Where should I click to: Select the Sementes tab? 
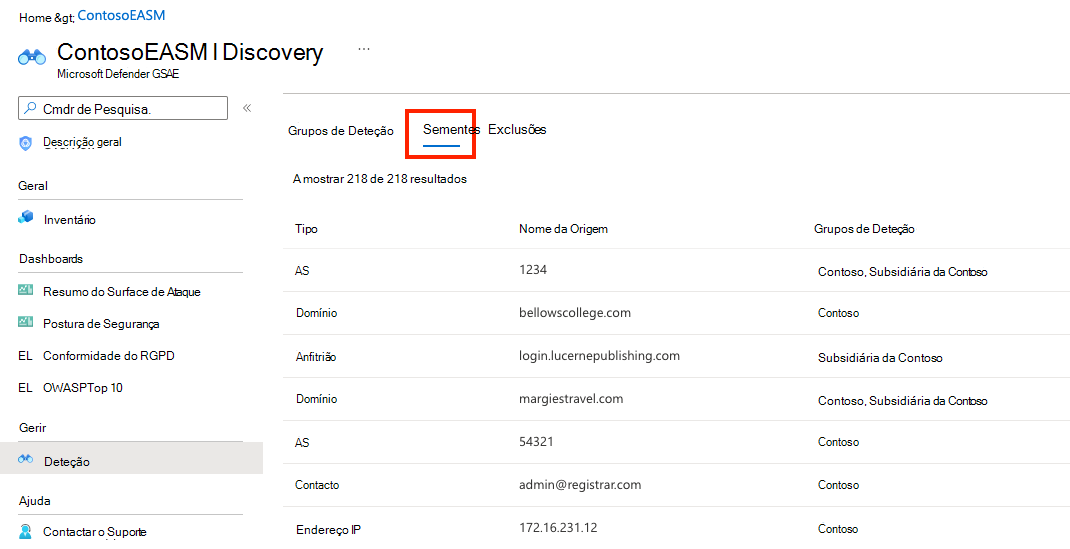[450, 130]
